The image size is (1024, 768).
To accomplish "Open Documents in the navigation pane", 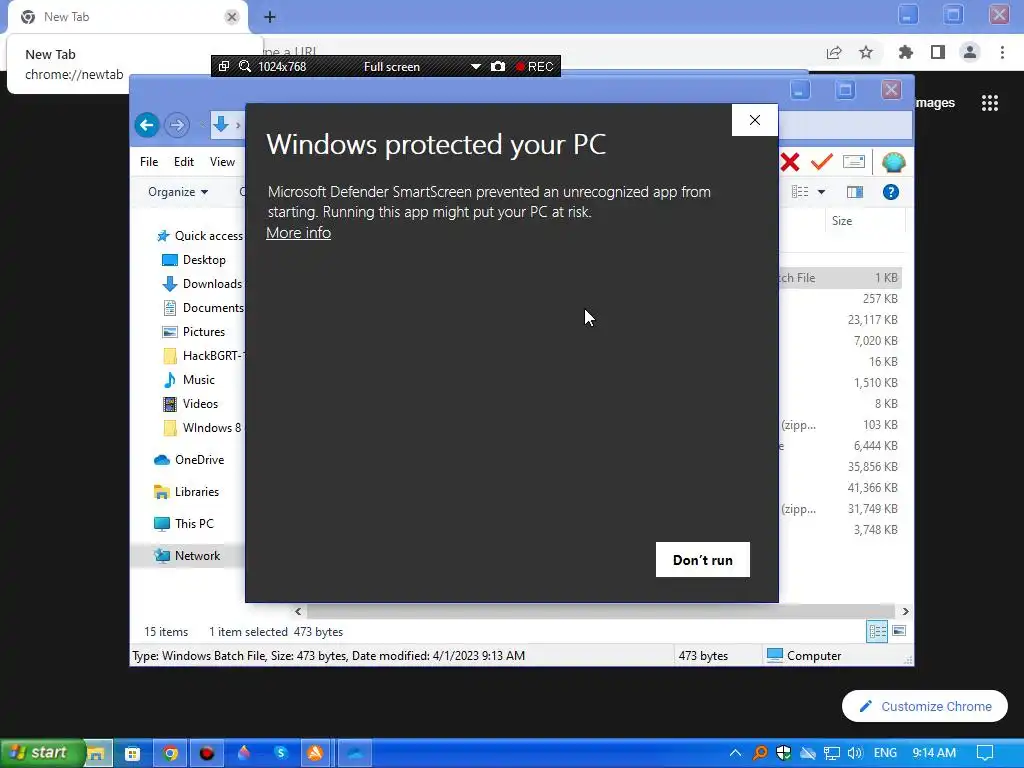I will tap(202, 308).
